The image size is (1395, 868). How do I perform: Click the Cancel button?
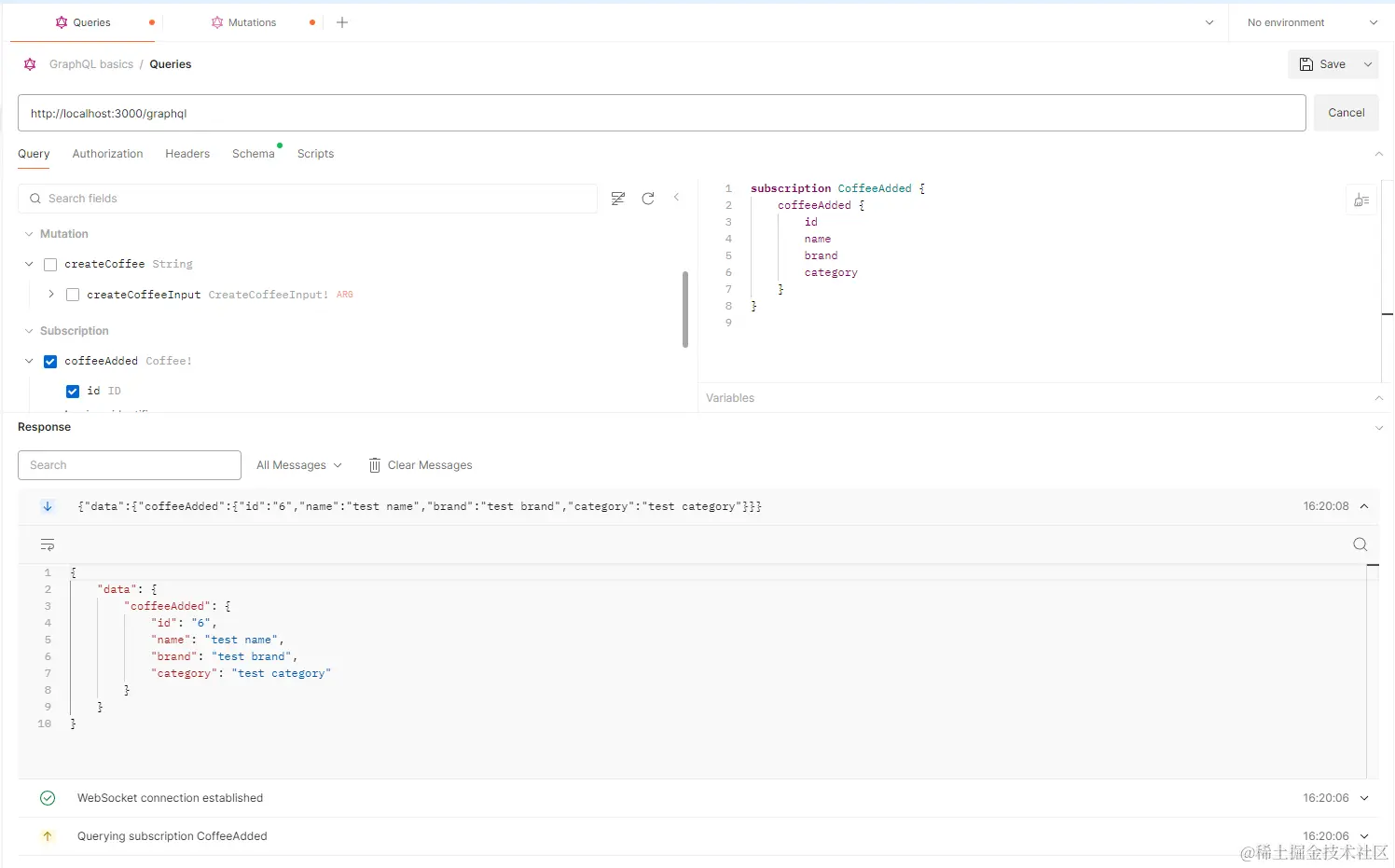pos(1346,113)
